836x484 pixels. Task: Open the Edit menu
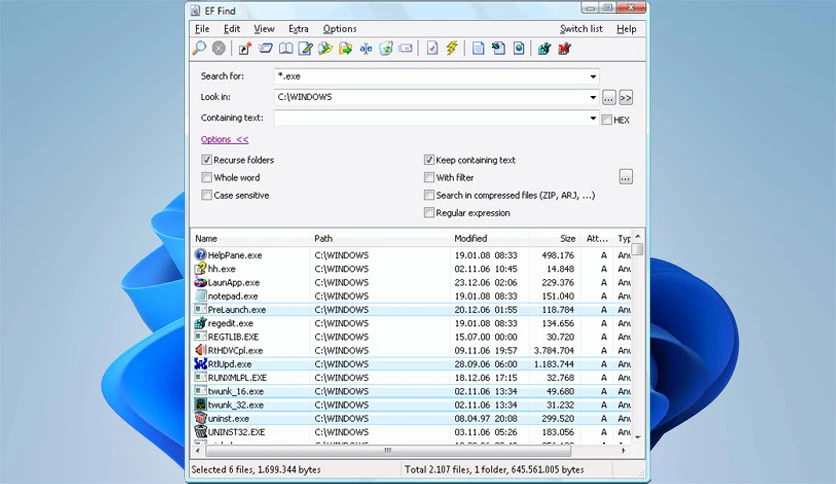click(231, 29)
